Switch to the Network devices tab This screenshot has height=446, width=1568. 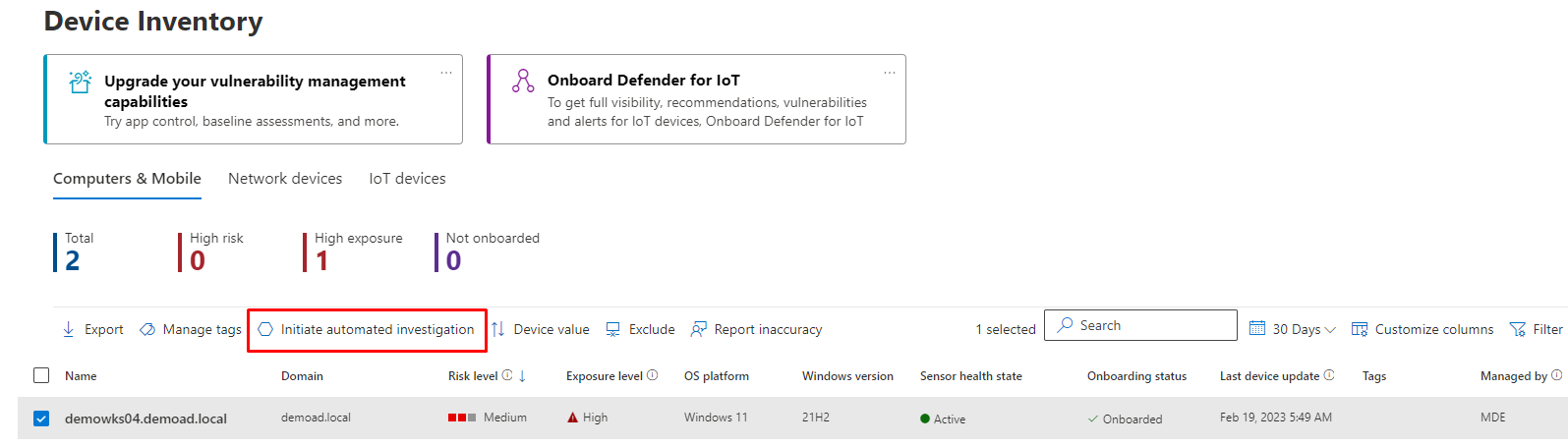click(x=285, y=179)
